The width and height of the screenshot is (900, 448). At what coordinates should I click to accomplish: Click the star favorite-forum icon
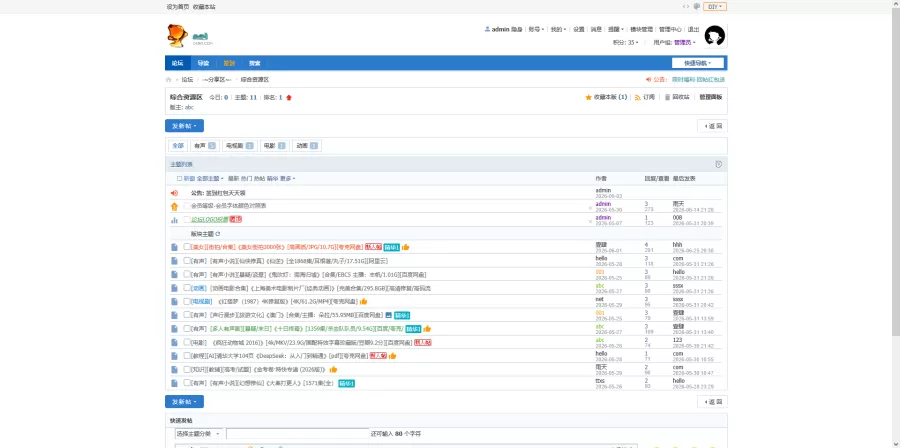click(x=588, y=98)
